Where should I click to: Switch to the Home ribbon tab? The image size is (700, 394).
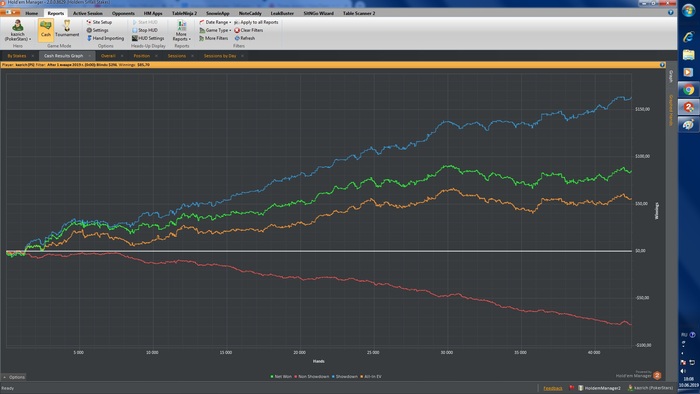click(32, 13)
